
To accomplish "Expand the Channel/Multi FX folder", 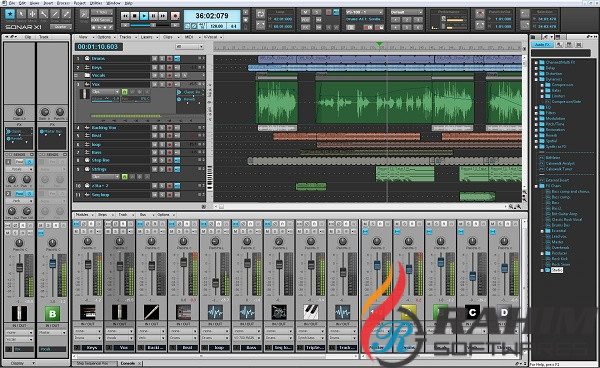I will (536, 62).
